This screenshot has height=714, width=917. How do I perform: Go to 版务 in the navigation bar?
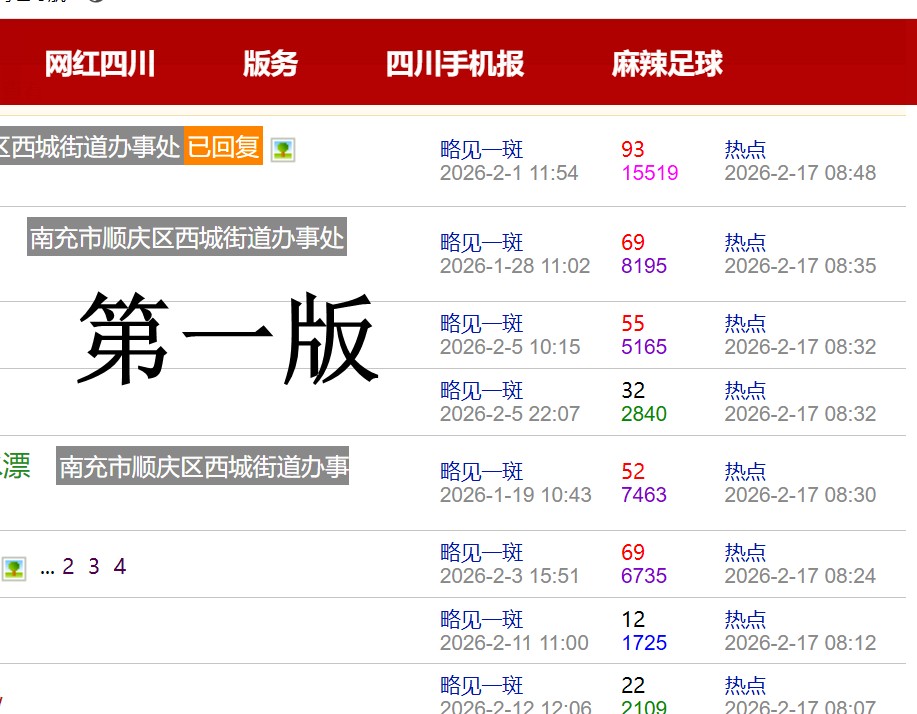coord(270,64)
